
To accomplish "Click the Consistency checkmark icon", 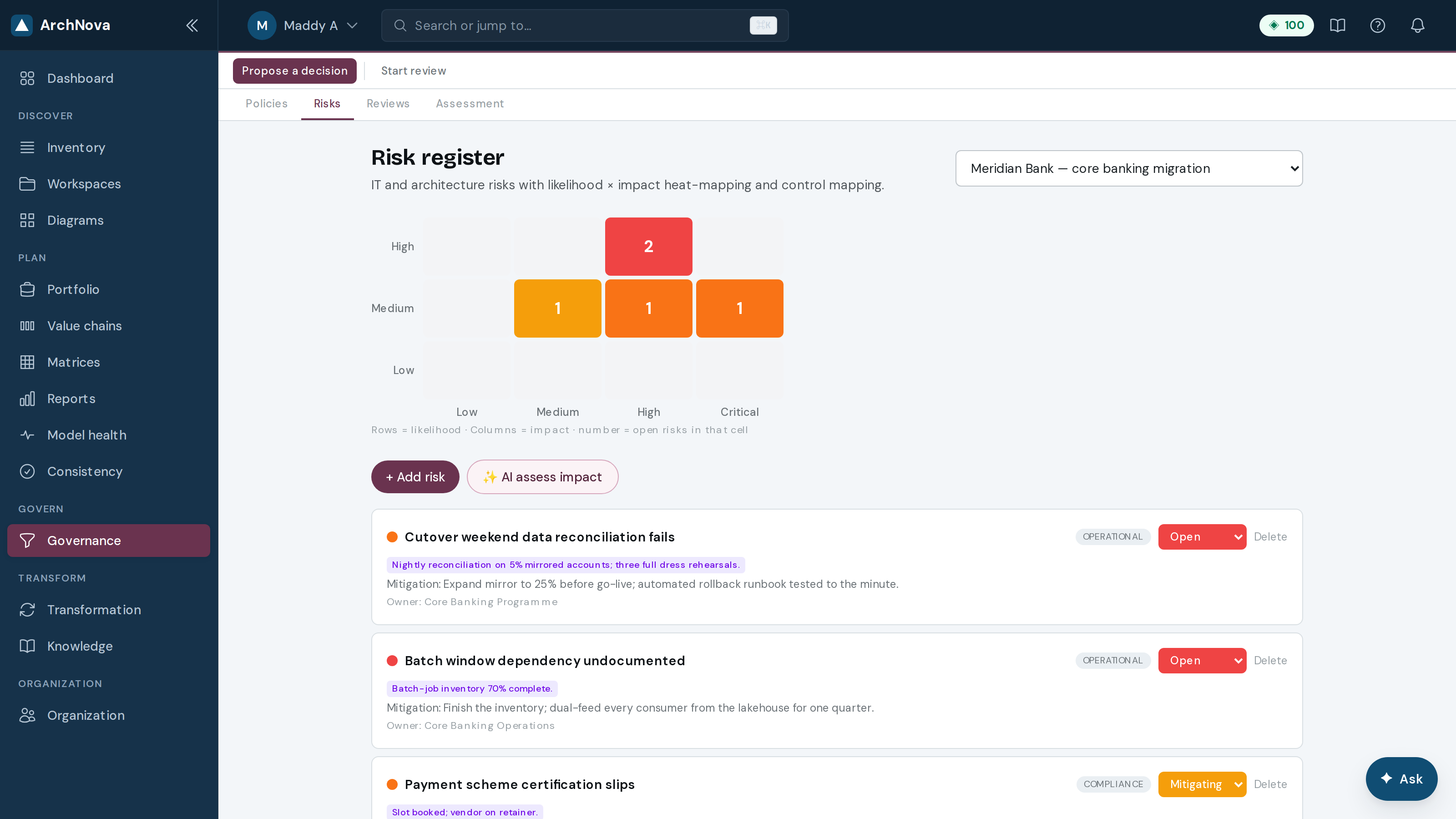I will click(x=27, y=471).
